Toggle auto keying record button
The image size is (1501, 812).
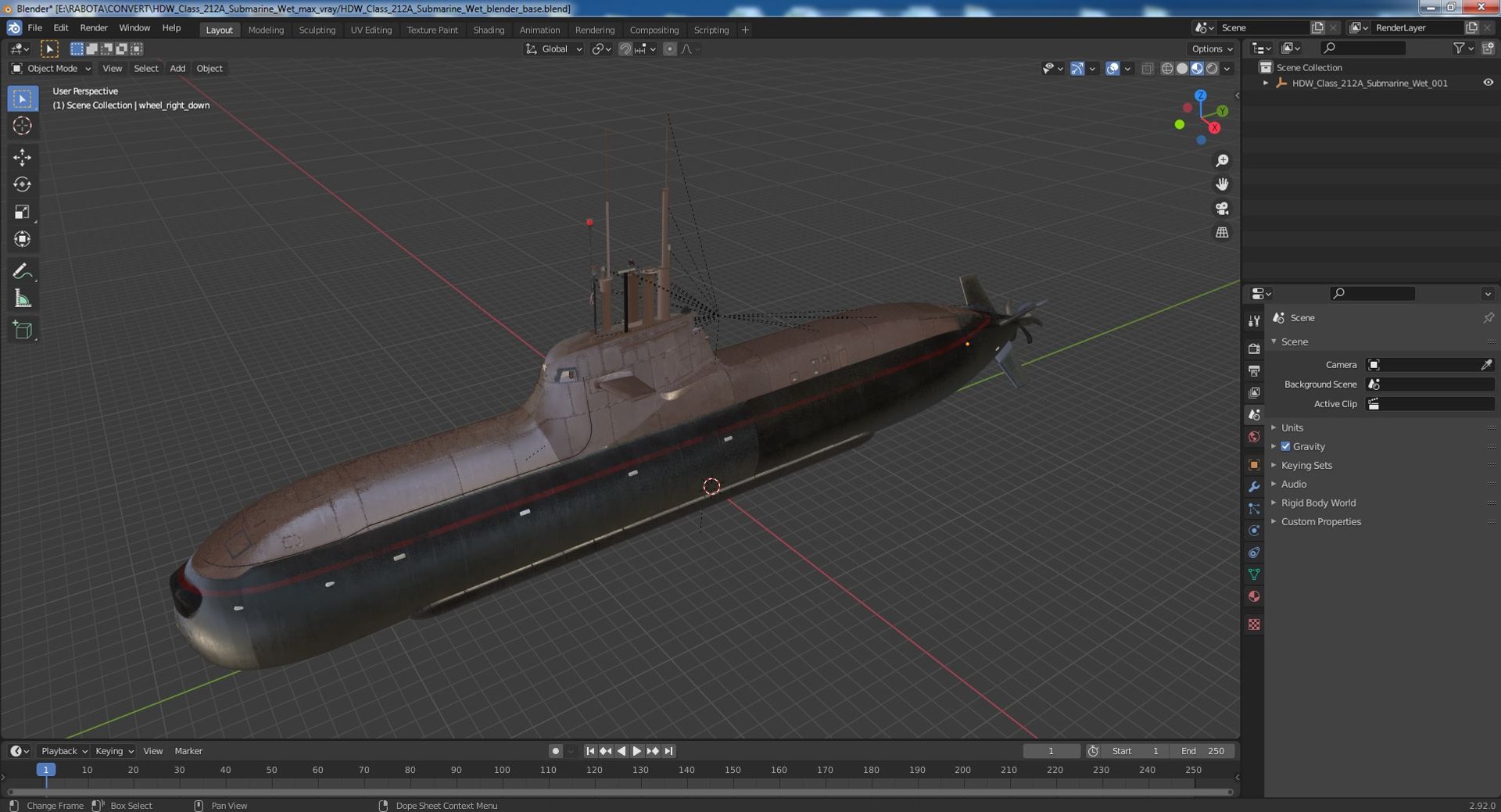tap(555, 751)
